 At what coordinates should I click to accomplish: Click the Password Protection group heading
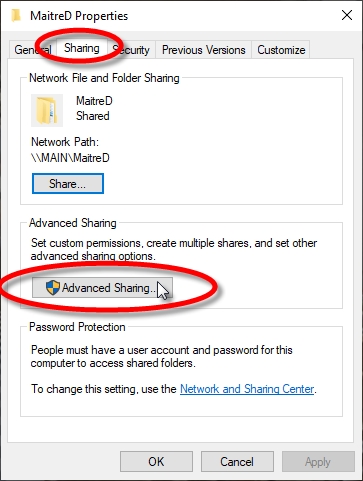click(x=77, y=327)
